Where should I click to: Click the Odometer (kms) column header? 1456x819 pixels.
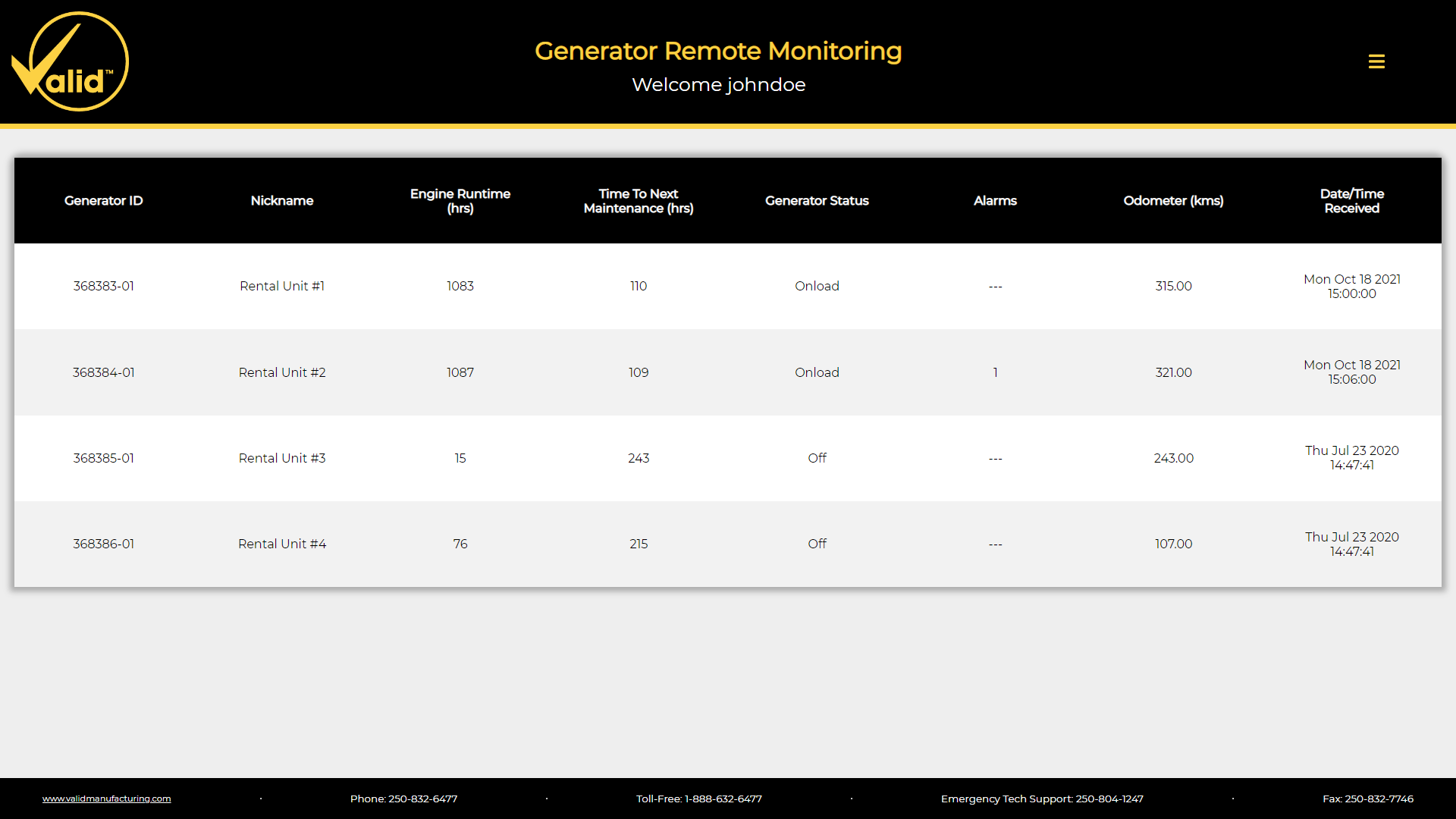1173,200
